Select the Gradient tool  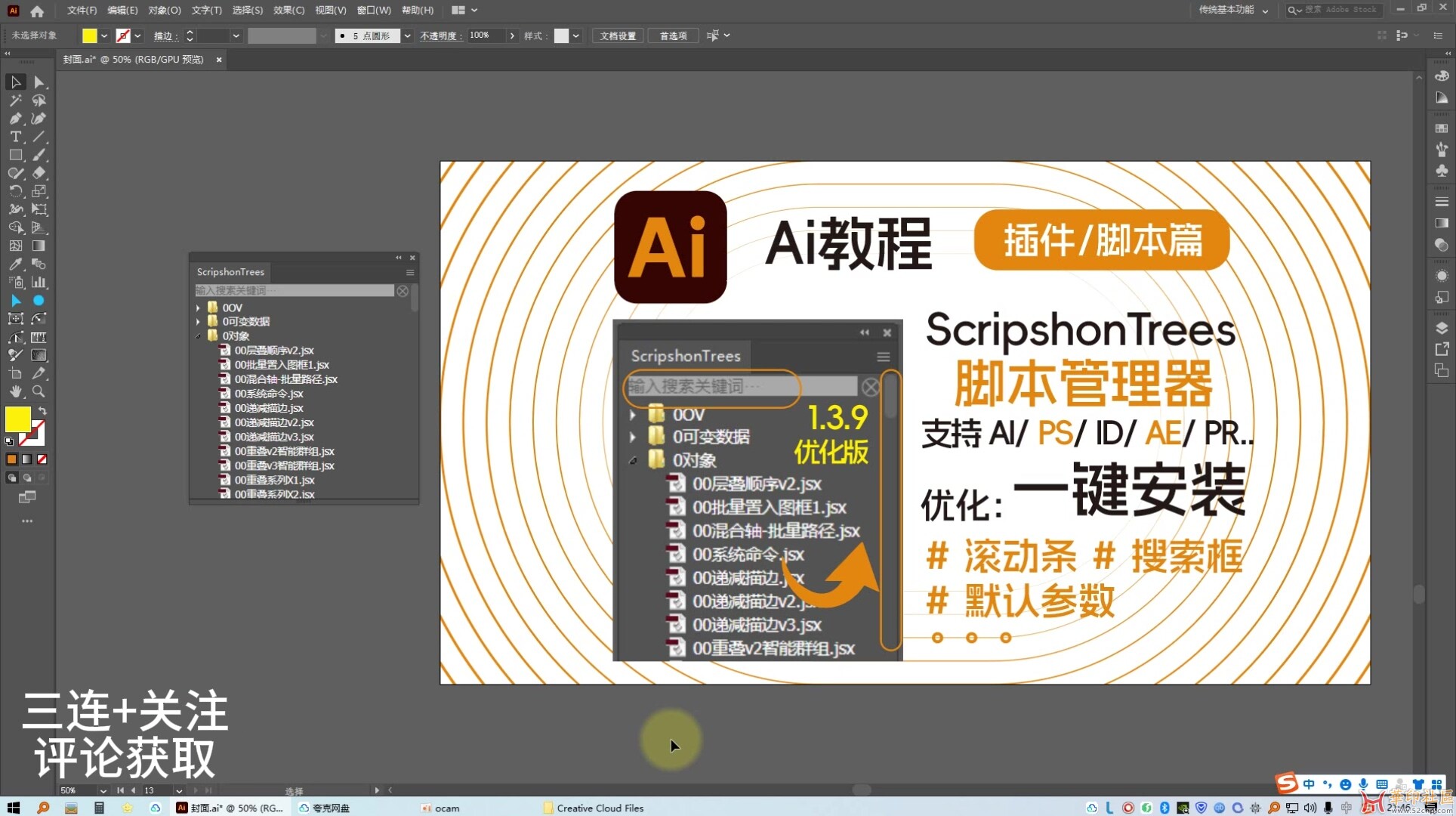(39, 246)
